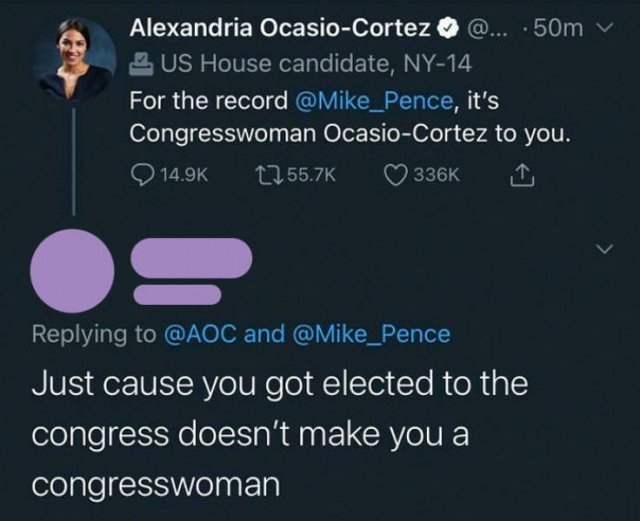Open the share icon on top tweet
640x521 pixels.
coord(522,176)
